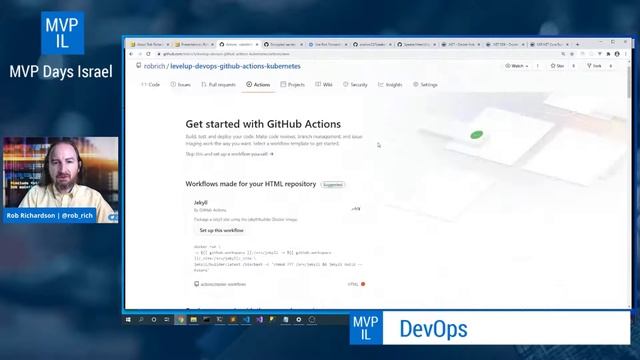The height and width of the screenshot is (360, 640).
Task: View the Insights tab
Action: coord(390,84)
